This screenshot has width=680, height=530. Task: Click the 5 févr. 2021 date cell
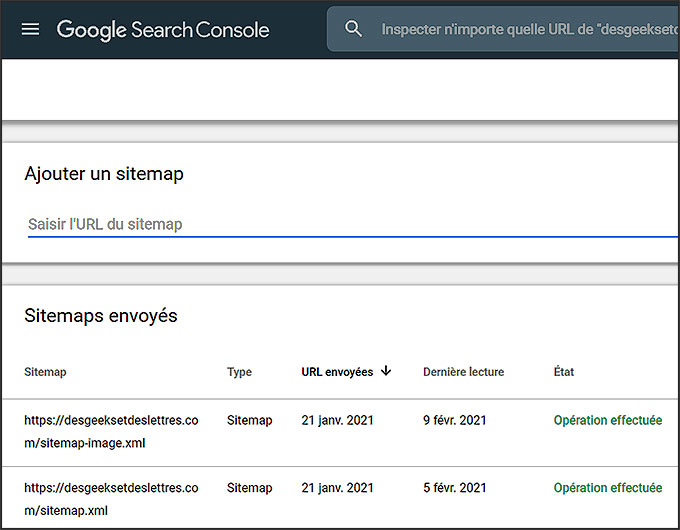click(x=454, y=488)
